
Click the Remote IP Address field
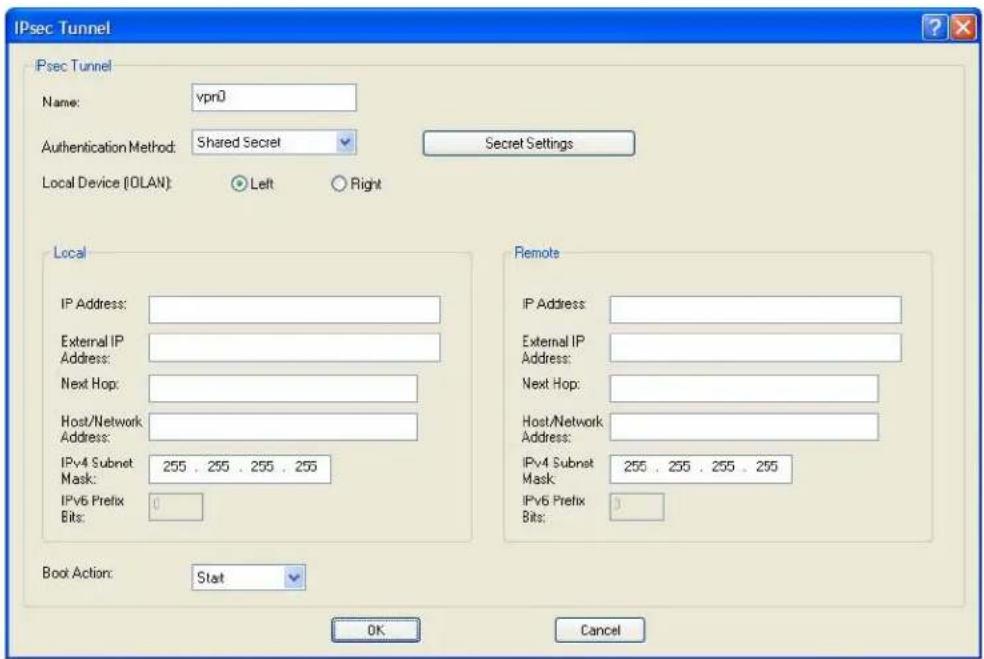click(x=756, y=309)
